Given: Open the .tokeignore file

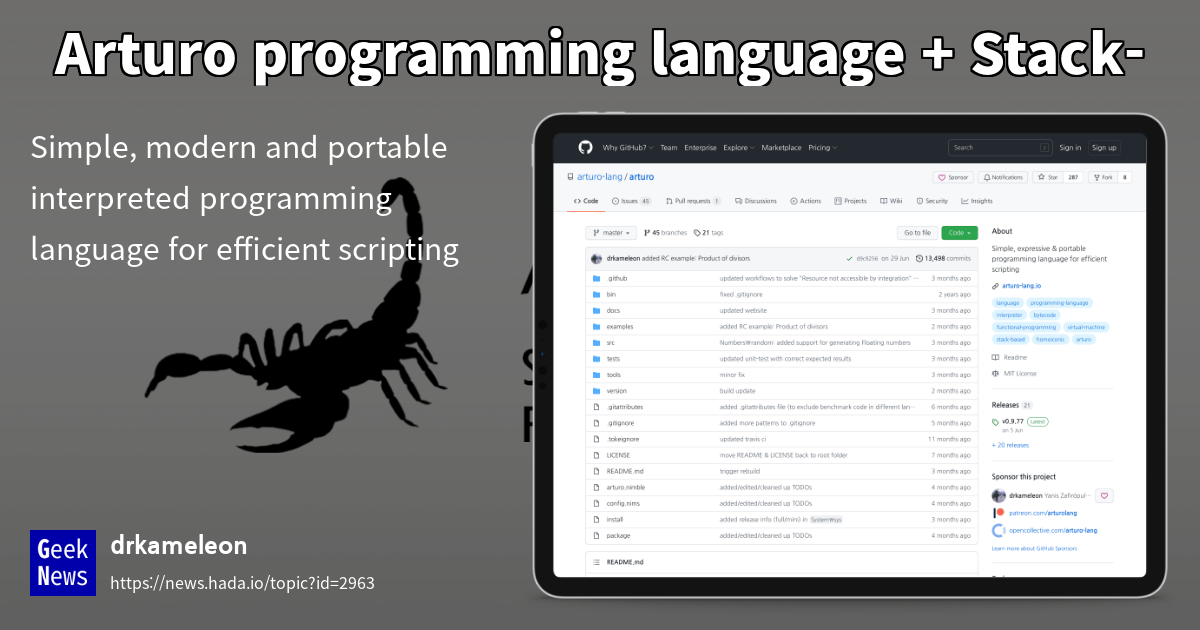Looking at the screenshot, I should [622, 439].
